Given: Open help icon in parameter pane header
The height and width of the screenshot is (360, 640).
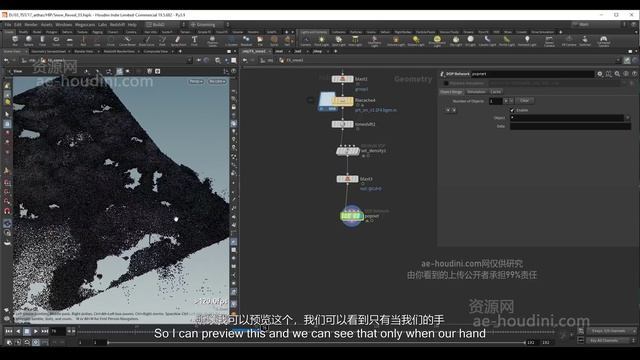Looking at the screenshot, I should click(x=635, y=74).
